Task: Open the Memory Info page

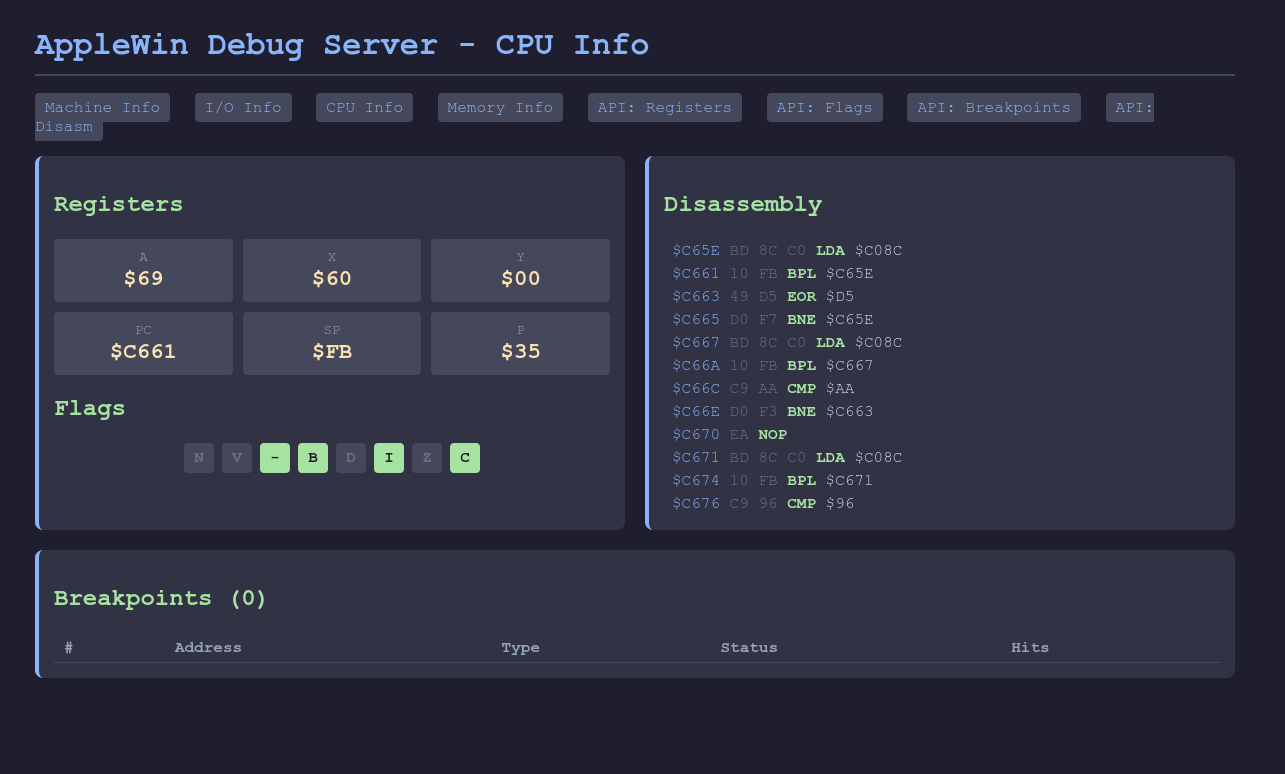Action: (x=500, y=107)
